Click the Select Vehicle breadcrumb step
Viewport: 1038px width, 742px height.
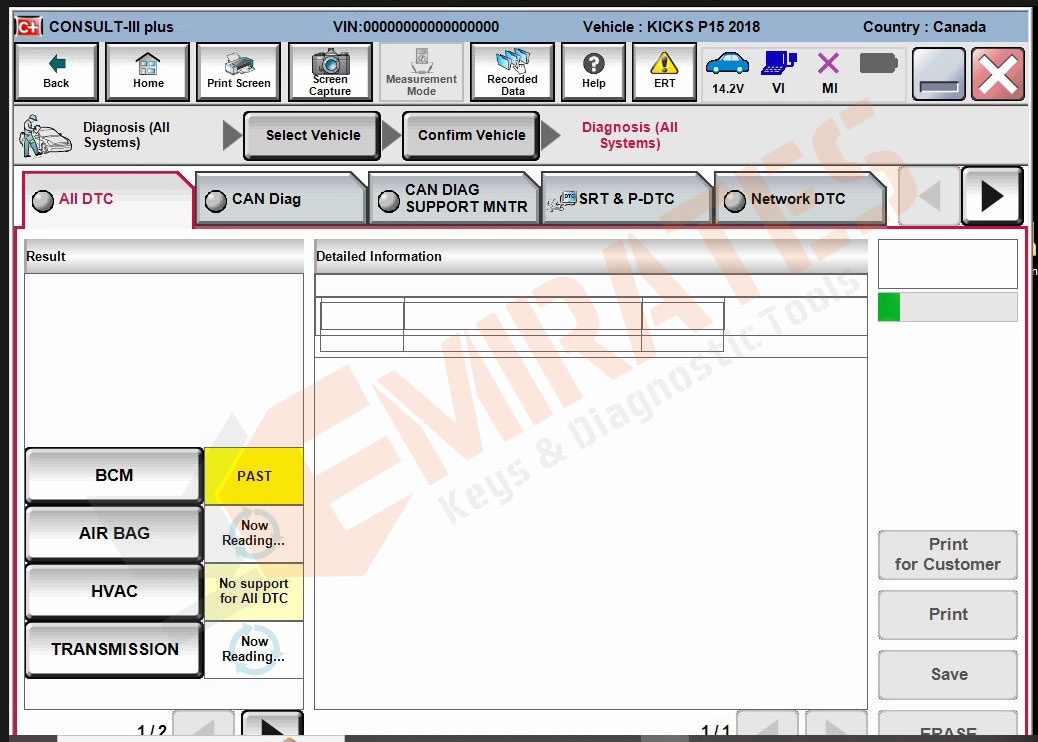(313, 136)
